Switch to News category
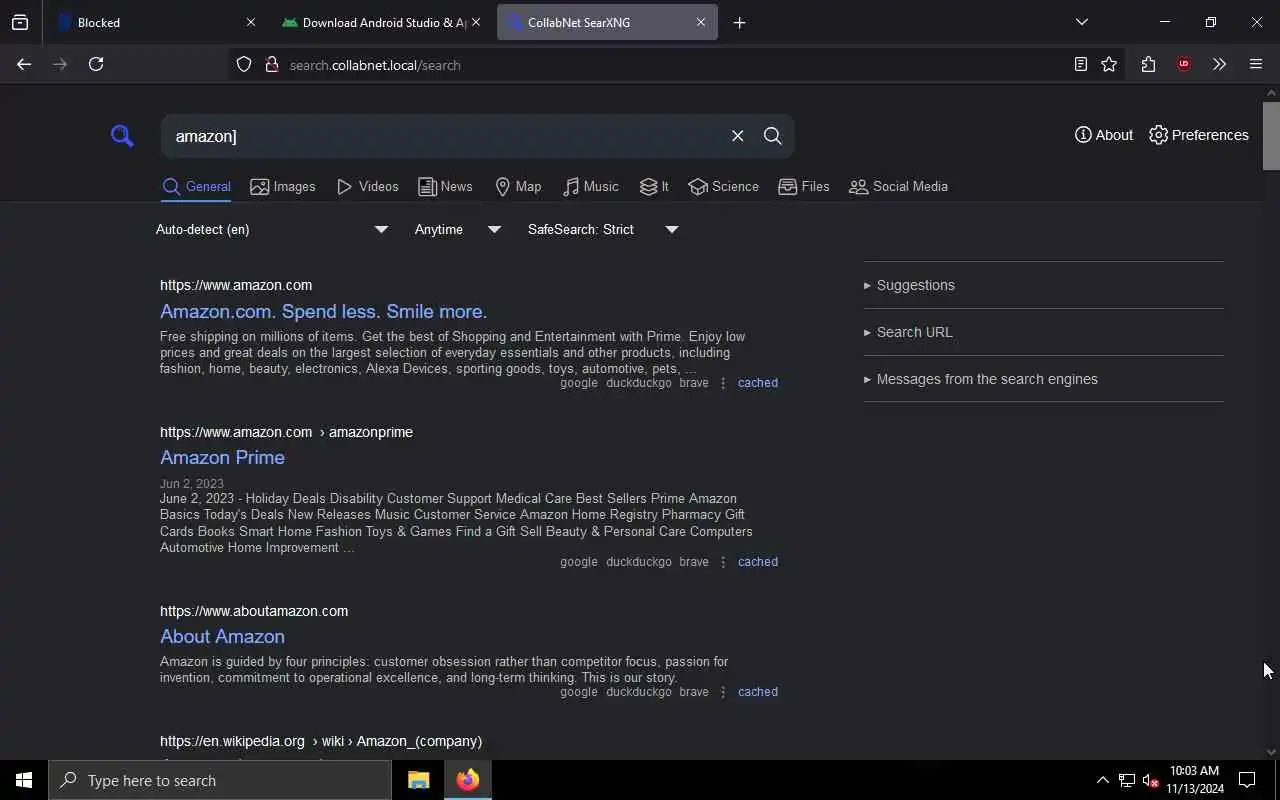Image resolution: width=1280 pixels, height=800 pixels. coord(445,187)
